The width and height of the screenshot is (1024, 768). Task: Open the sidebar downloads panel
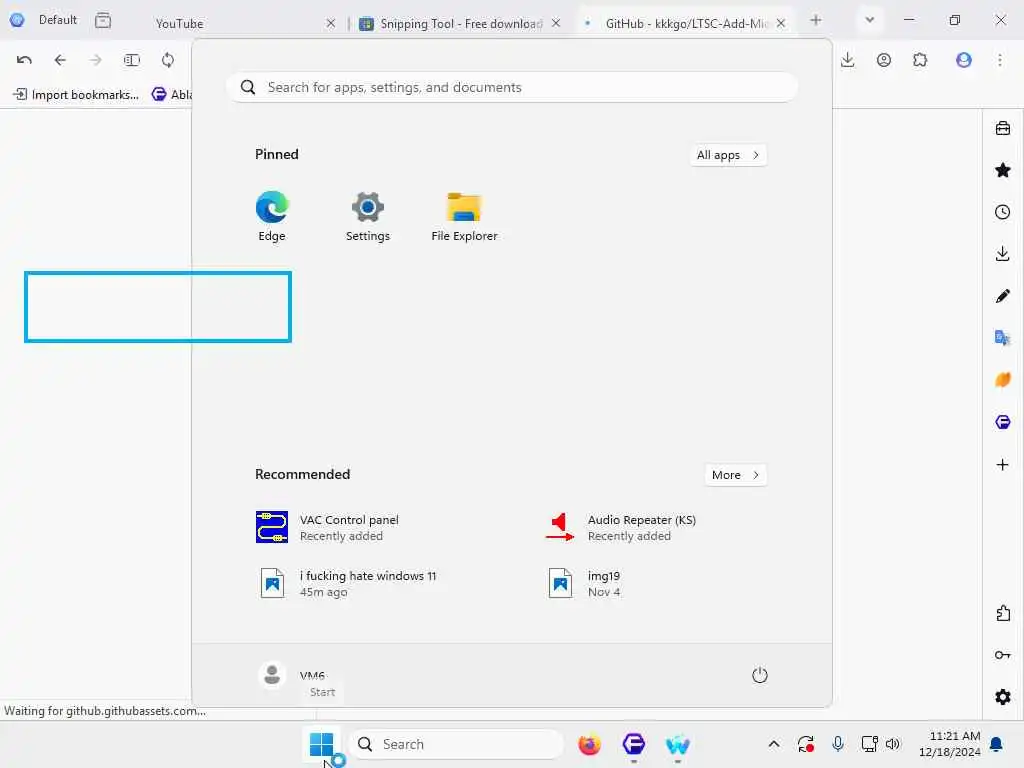click(x=1002, y=253)
